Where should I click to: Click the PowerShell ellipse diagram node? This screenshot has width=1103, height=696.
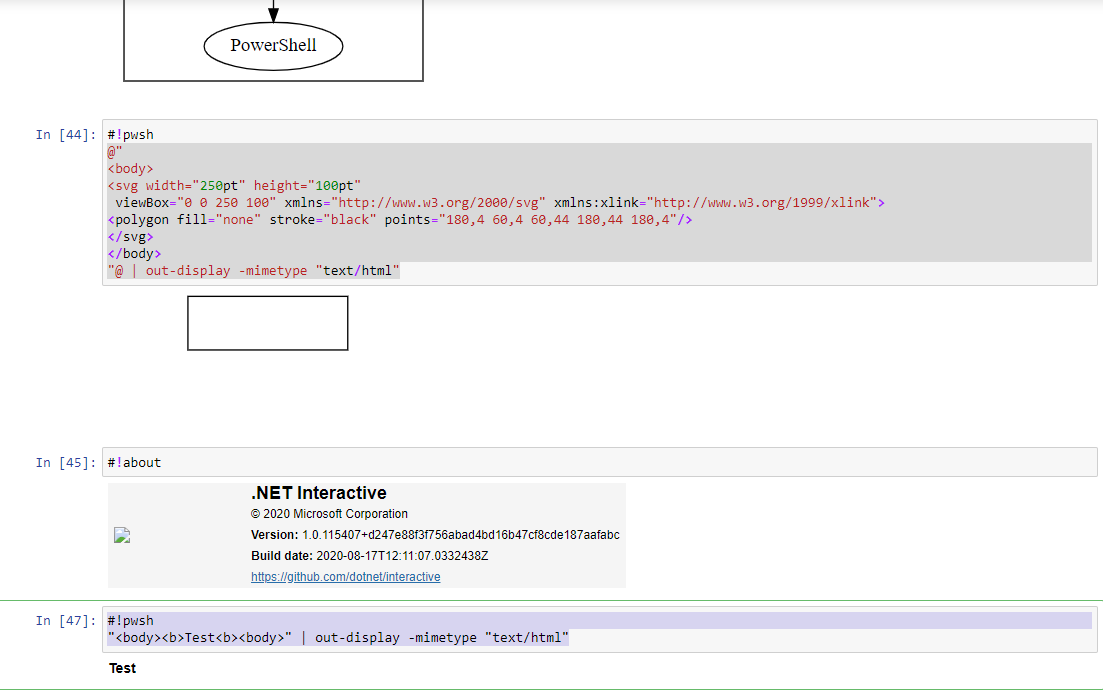click(x=273, y=44)
